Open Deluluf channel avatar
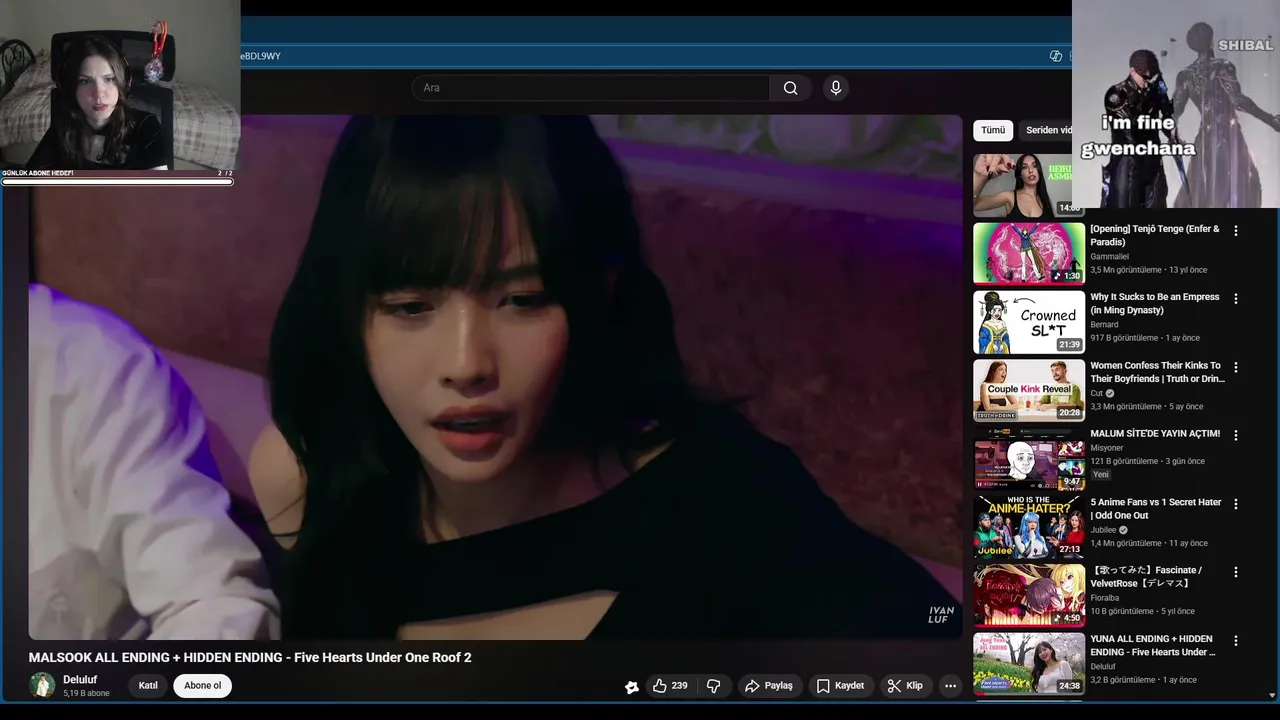1280x720 pixels. [x=42, y=685]
